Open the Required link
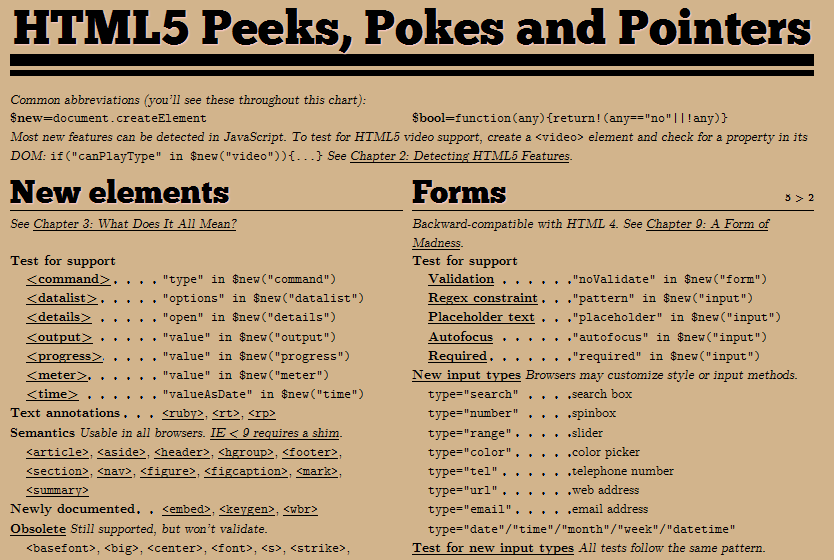Image resolution: width=834 pixels, height=560 pixels. click(457, 356)
